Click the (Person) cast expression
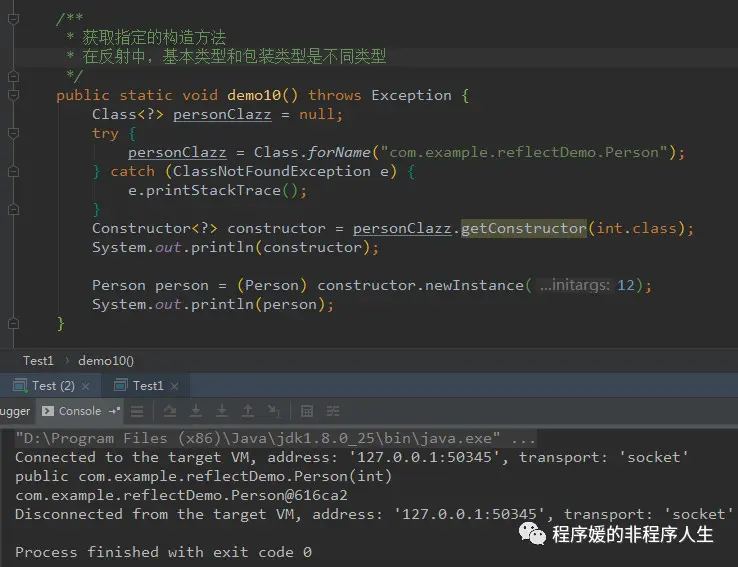 tap(272, 285)
